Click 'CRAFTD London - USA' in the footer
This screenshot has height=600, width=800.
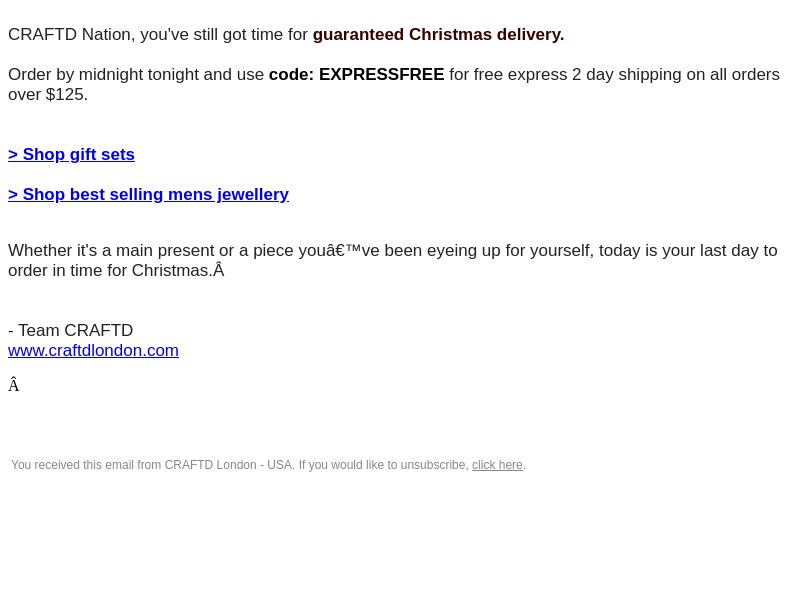tap(229, 465)
